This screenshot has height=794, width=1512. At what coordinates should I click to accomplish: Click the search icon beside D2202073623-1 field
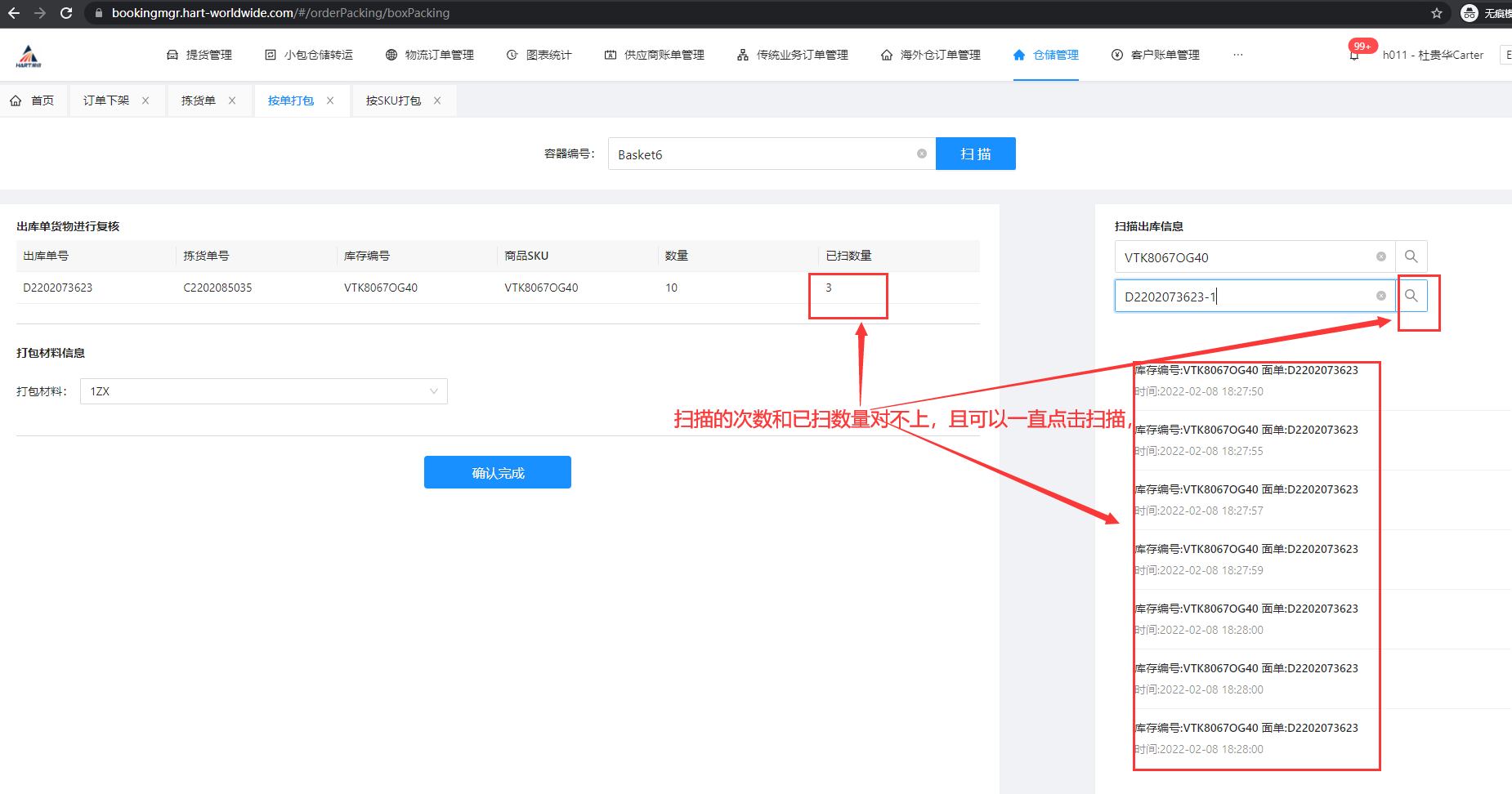click(1411, 296)
